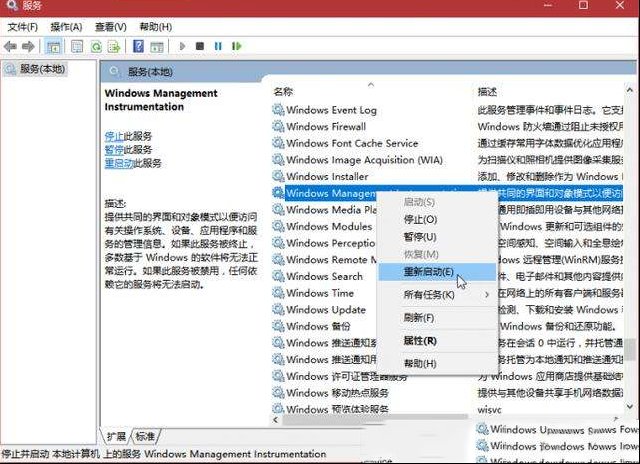Select the Windows Event Log service row

pos(447,110)
